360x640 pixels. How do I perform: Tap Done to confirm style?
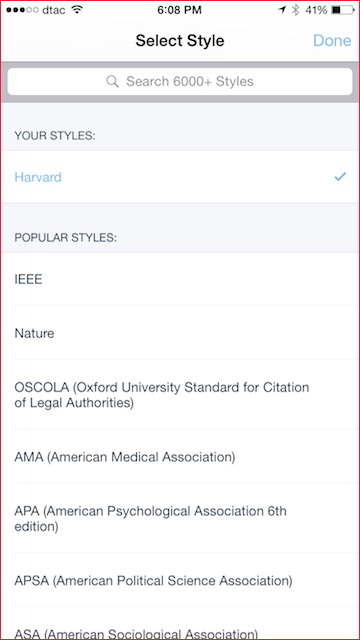(332, 40)
